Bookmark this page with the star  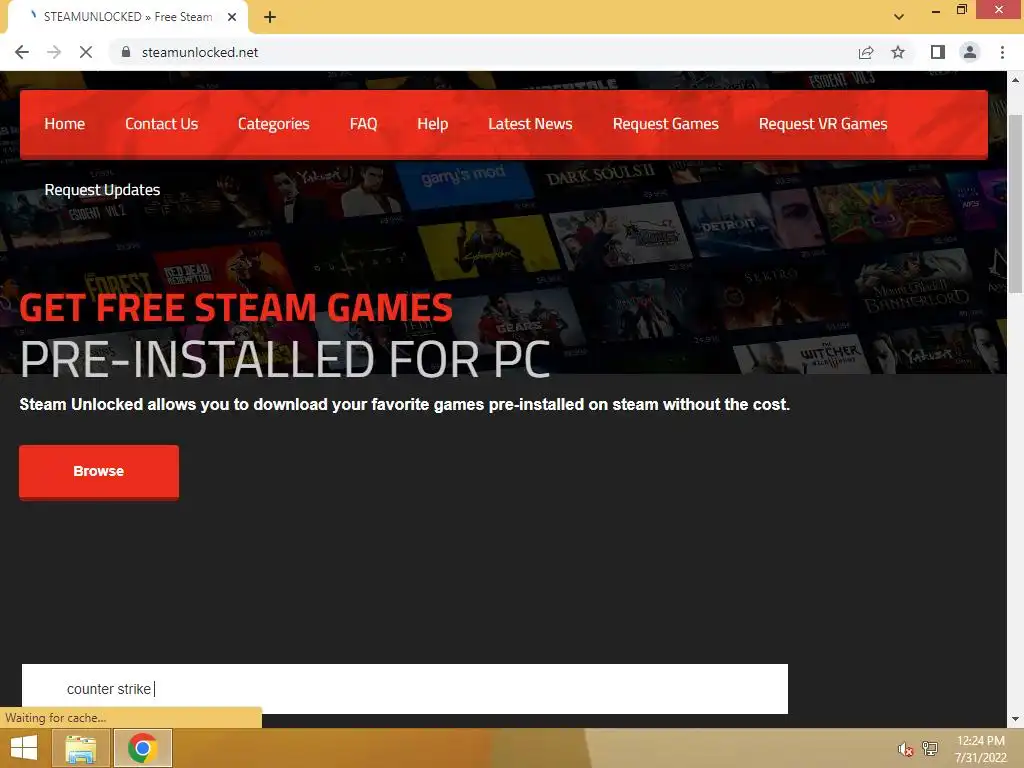[x=898, y=52]
